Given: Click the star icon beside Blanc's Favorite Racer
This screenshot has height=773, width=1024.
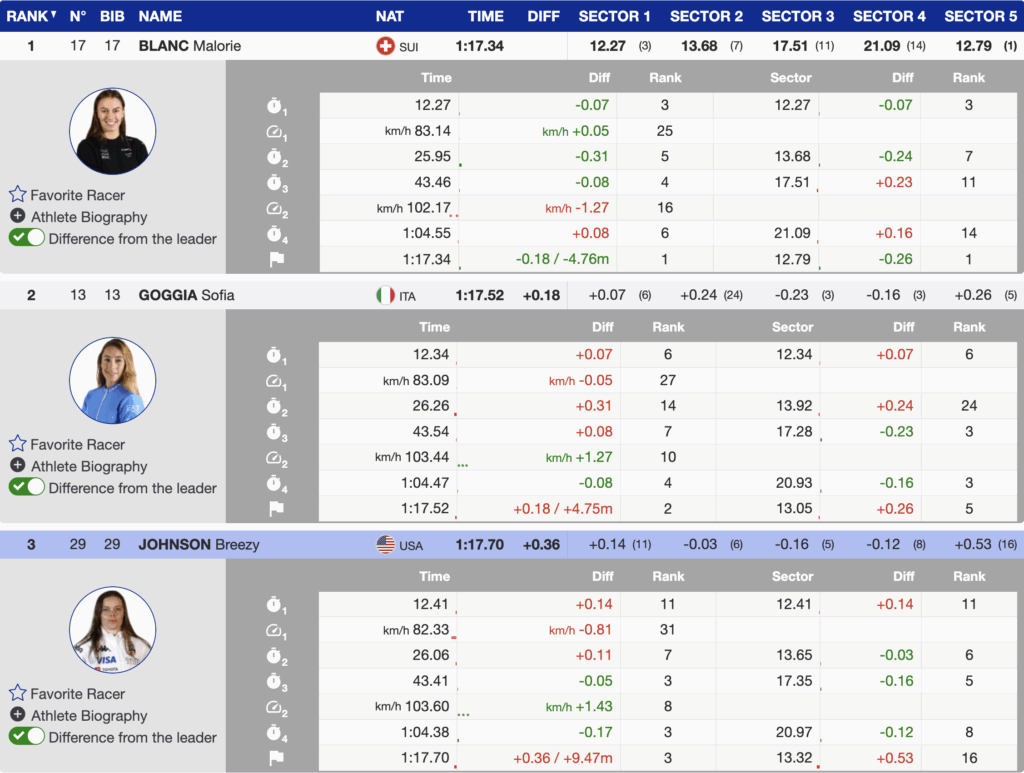Looking at the screenshot, I should point(17,195).
